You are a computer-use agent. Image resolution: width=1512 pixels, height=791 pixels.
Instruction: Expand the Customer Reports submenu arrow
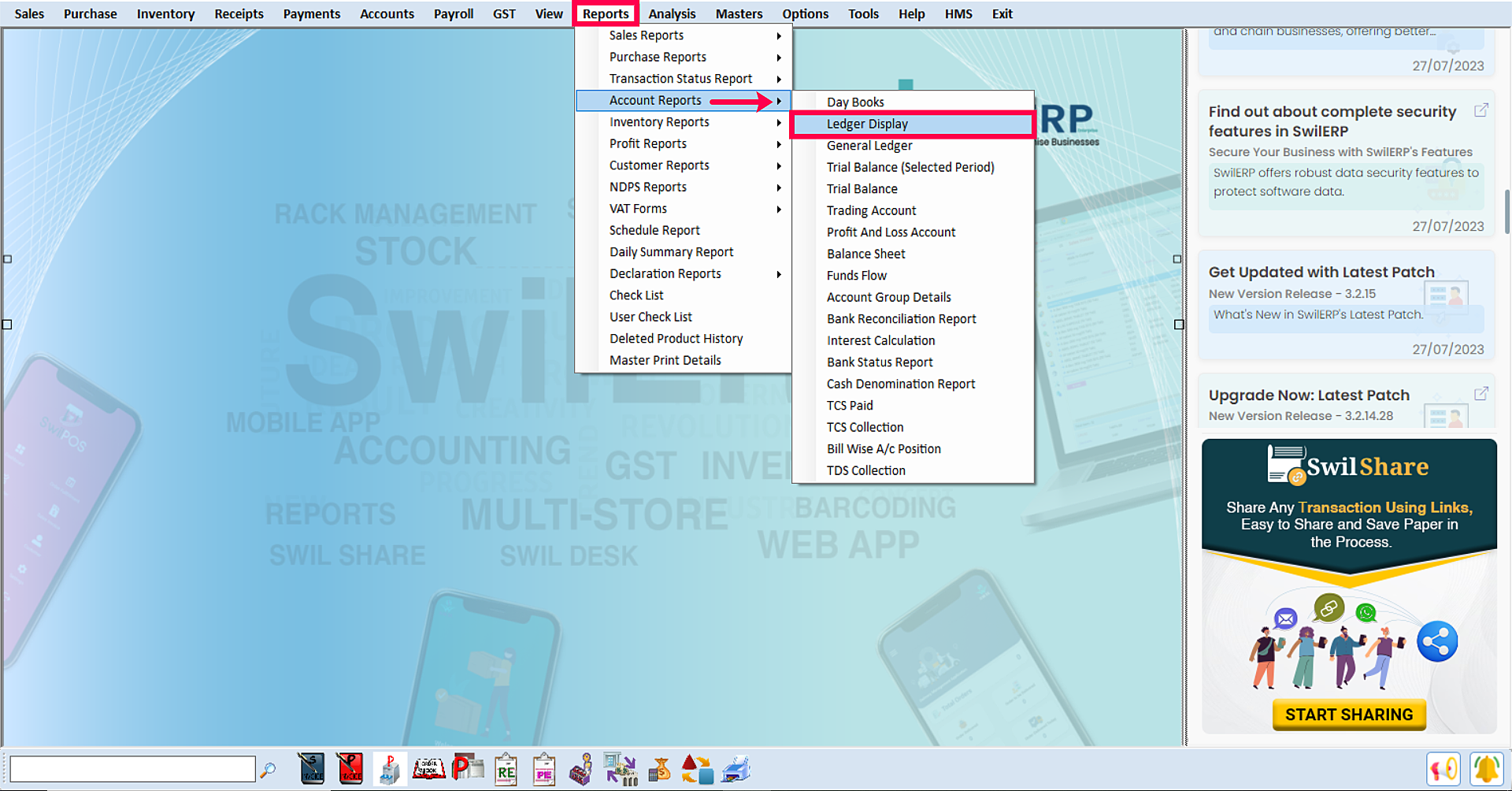(x=779, y=165)
